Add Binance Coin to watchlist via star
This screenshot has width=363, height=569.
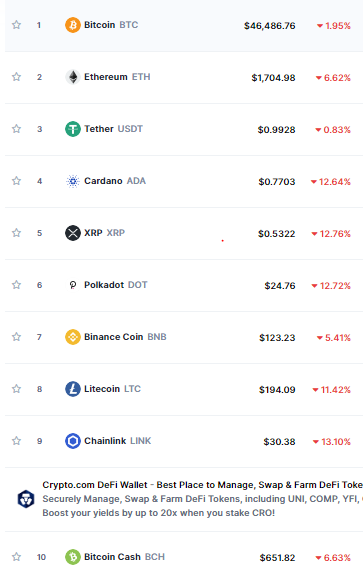tap(16, 337)
